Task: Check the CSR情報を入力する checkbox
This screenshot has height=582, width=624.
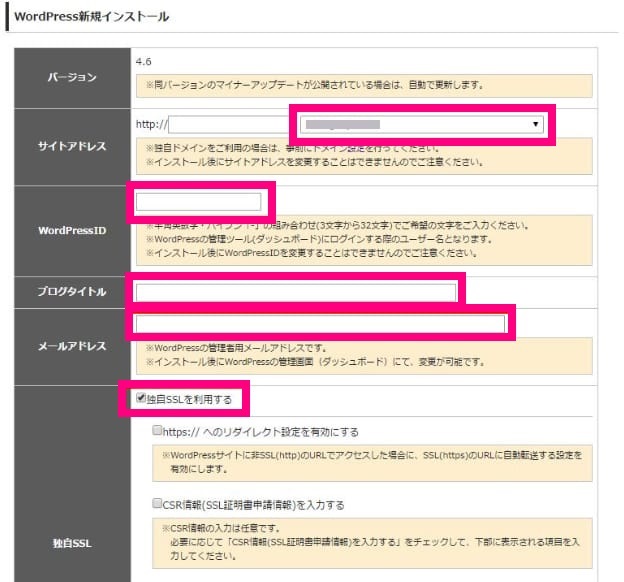Action: (x=157, y=504)
